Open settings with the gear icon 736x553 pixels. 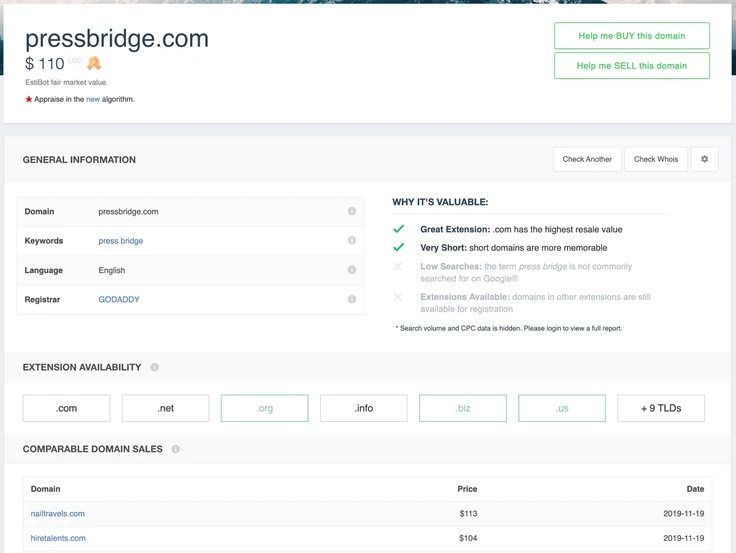pos(704,159)
